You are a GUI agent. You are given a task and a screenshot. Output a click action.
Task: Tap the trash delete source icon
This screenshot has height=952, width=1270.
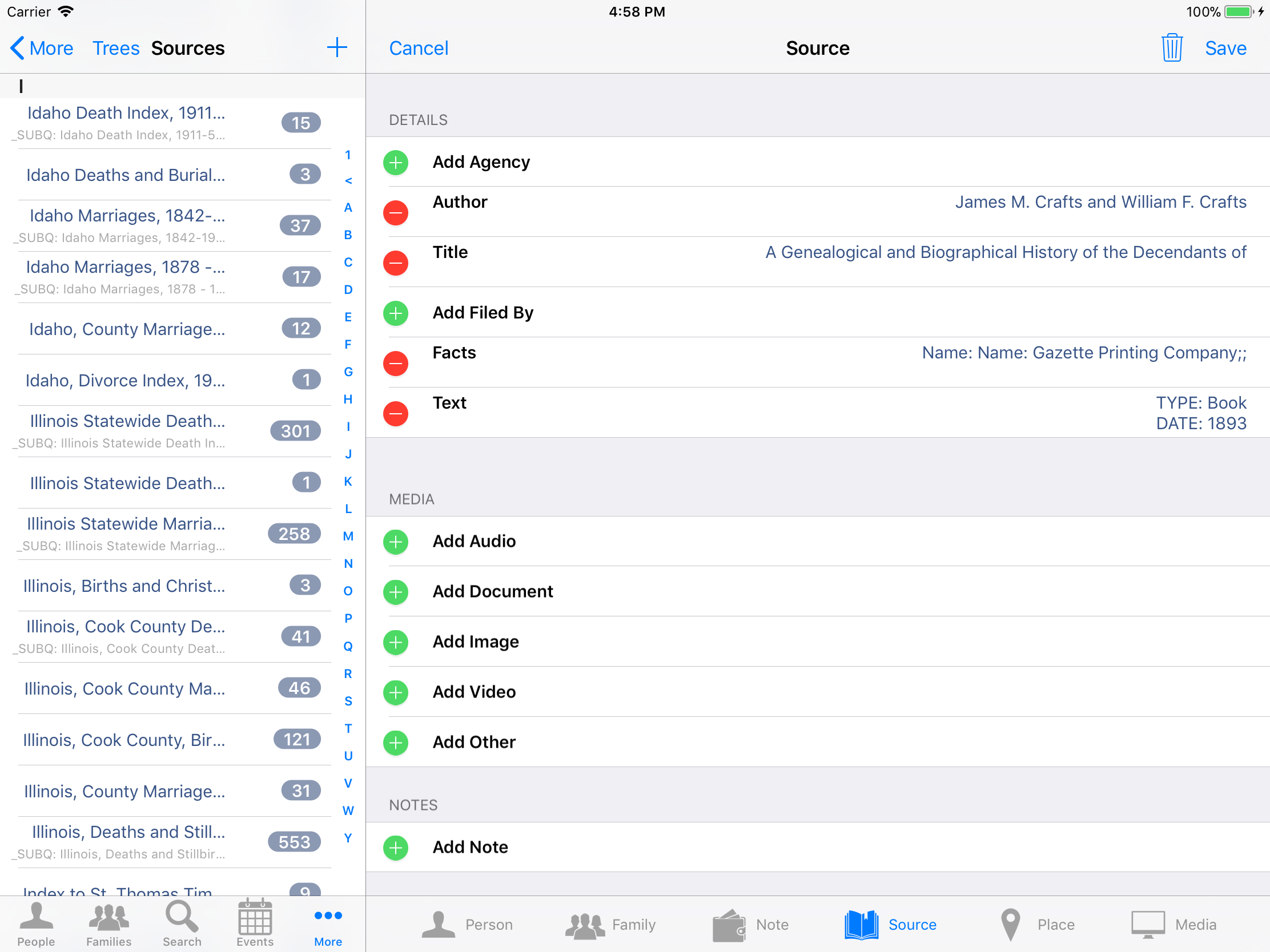(1171, 47)
